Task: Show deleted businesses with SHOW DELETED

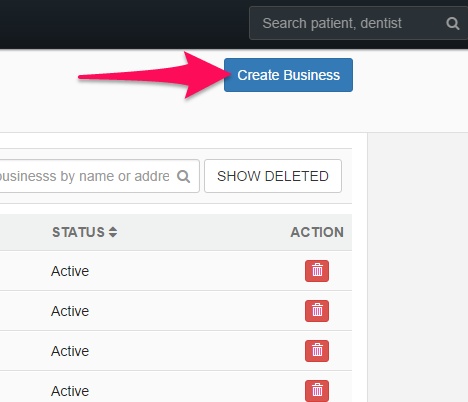Action: [273, 176]
